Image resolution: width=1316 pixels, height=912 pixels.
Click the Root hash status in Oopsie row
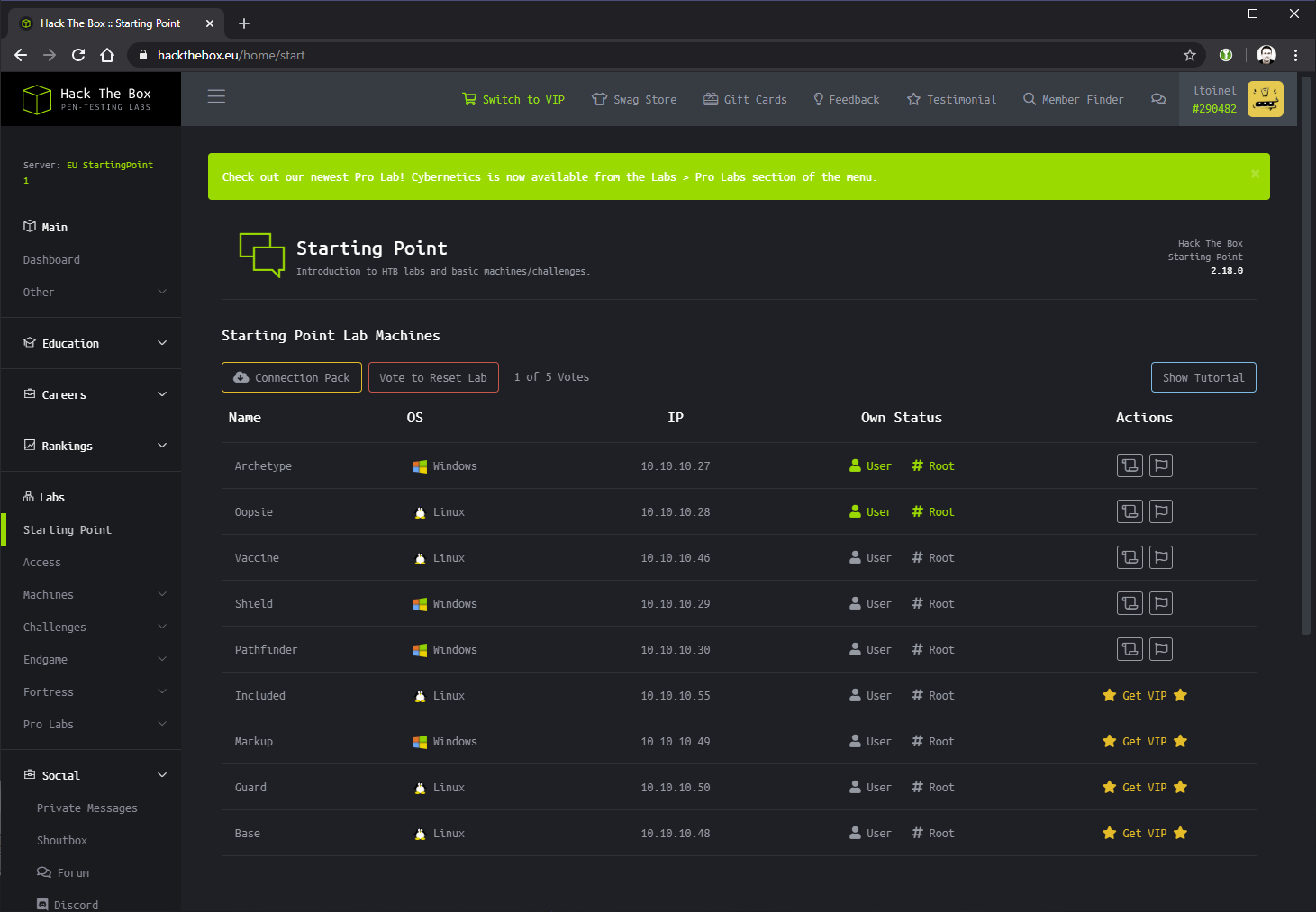(x=932, y=511)
